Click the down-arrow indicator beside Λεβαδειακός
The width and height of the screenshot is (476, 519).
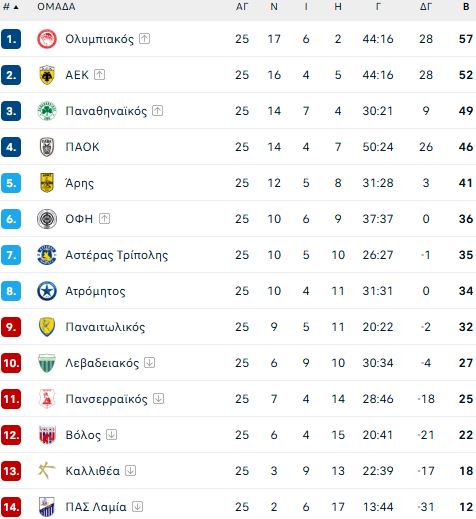150,363
